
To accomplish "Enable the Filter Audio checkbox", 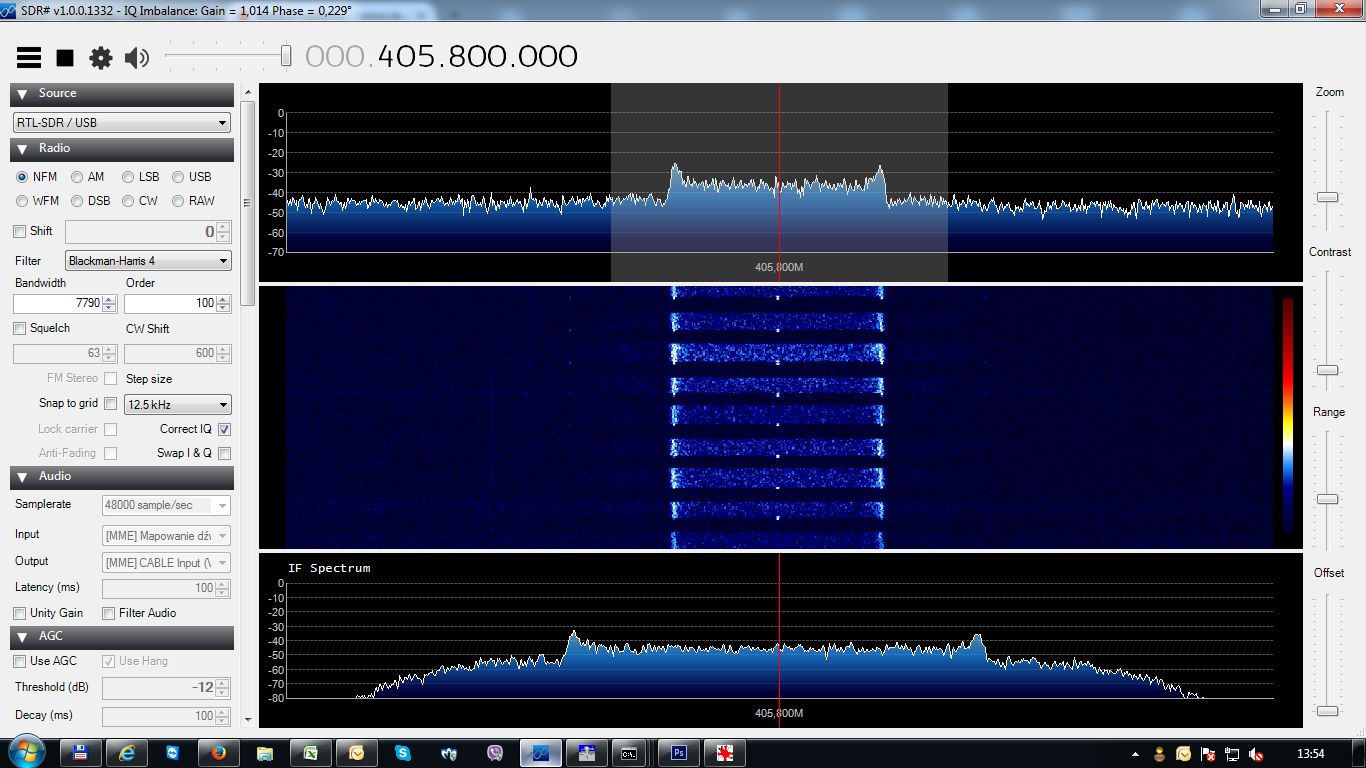I will click(x=109, y=614).
